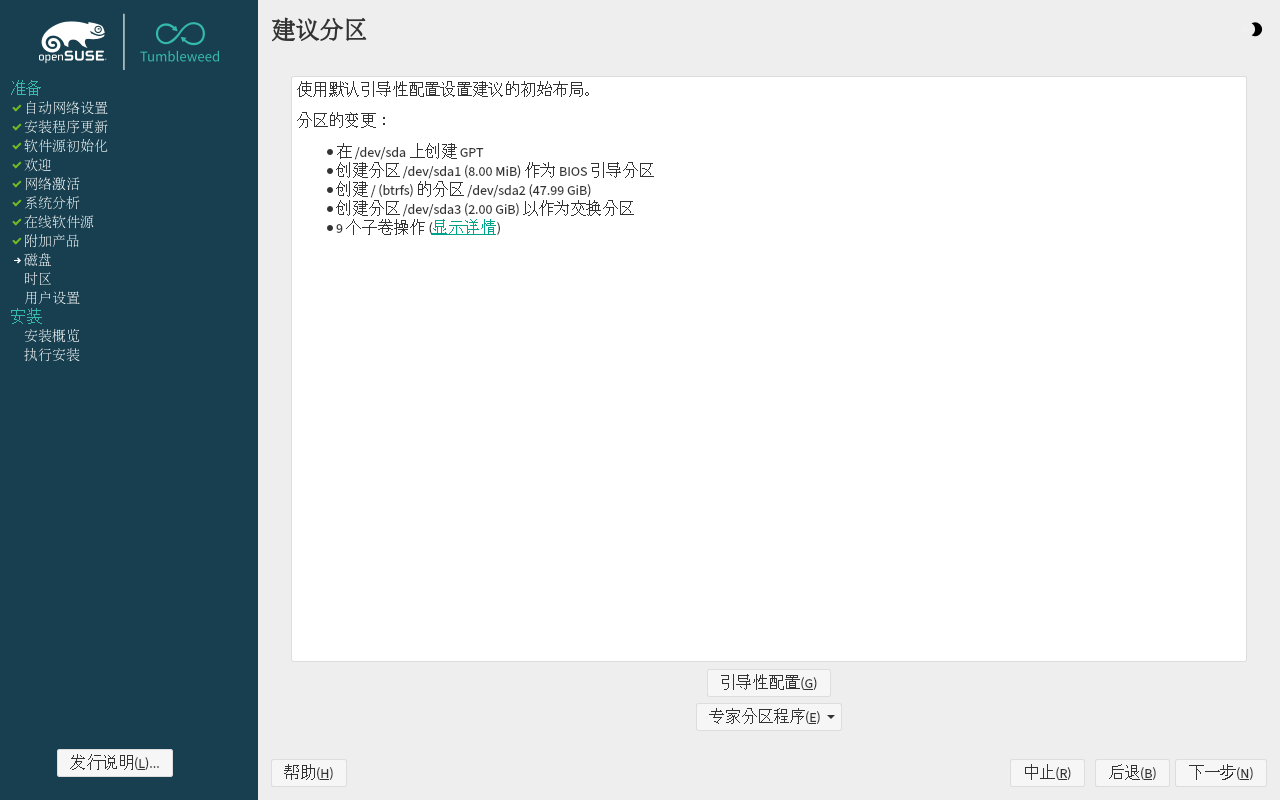This screenshot has height=800, width=1280.
Task: Click the 中止 button
Action: pyautogui.click(x=1047, y=772)
